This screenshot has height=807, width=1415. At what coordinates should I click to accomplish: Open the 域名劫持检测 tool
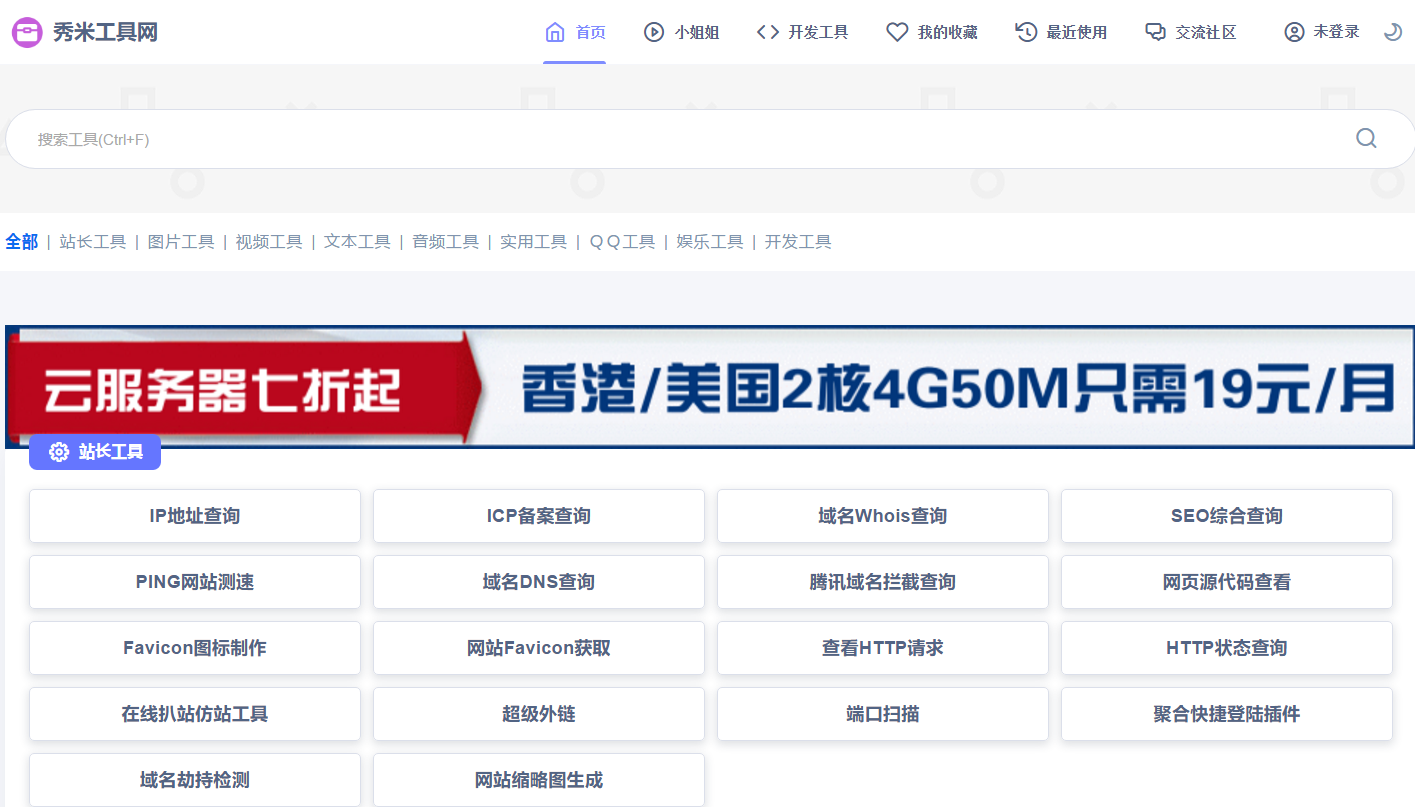click(195, 780)
